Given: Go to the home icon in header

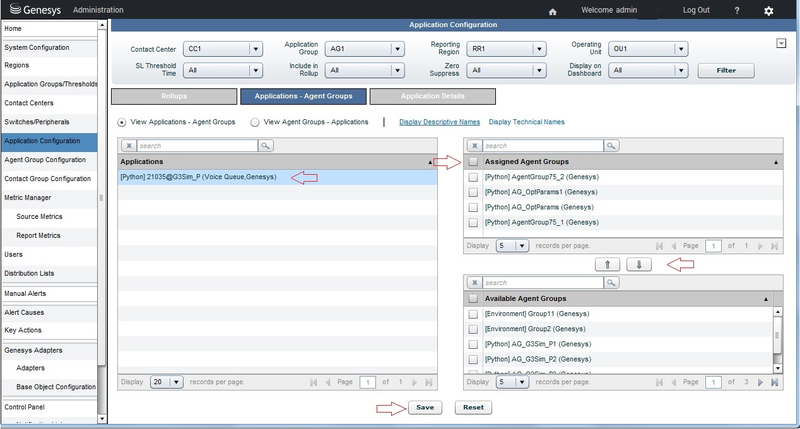Looking at the screenshot, I should tap(552, 11).
